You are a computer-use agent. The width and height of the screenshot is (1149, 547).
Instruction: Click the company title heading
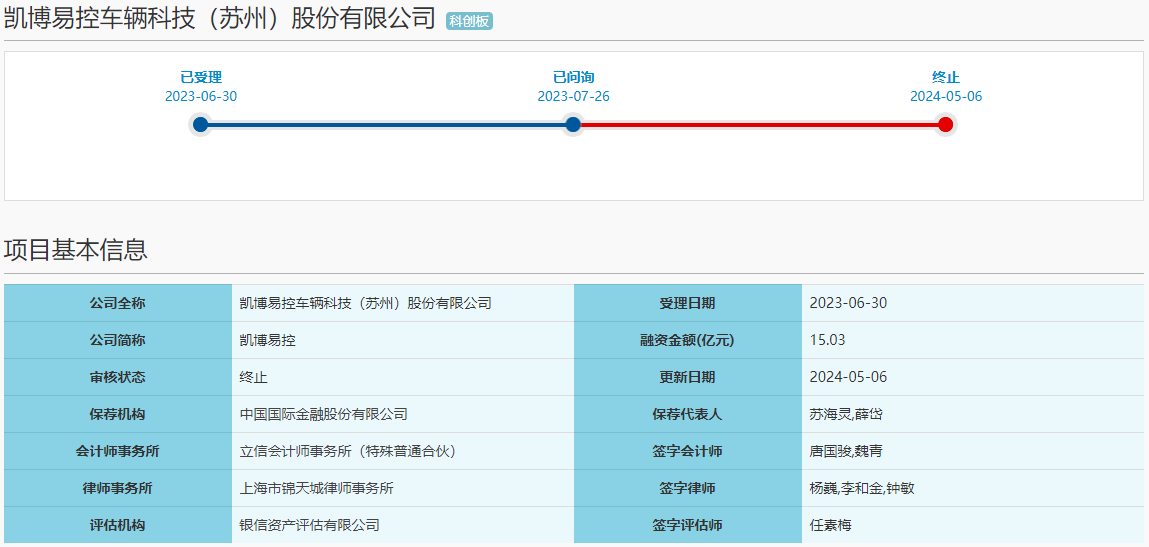[220, 19]
